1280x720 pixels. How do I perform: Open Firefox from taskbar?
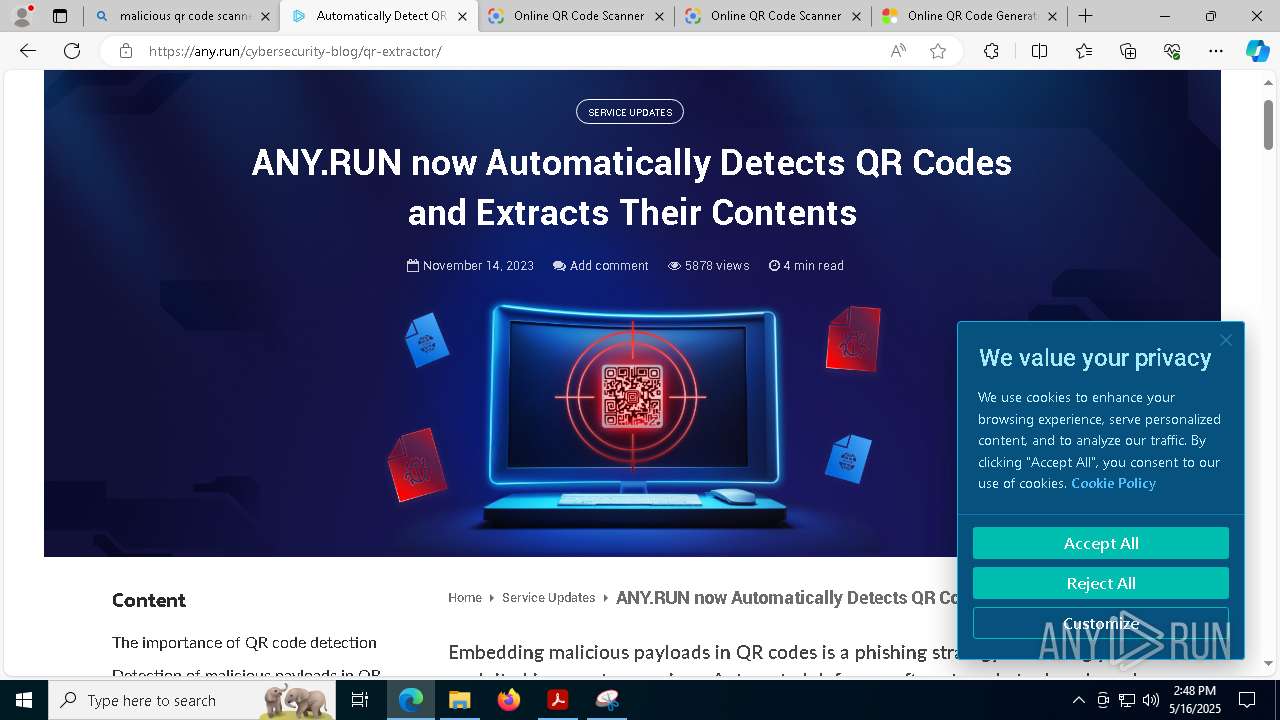(508, 700)
